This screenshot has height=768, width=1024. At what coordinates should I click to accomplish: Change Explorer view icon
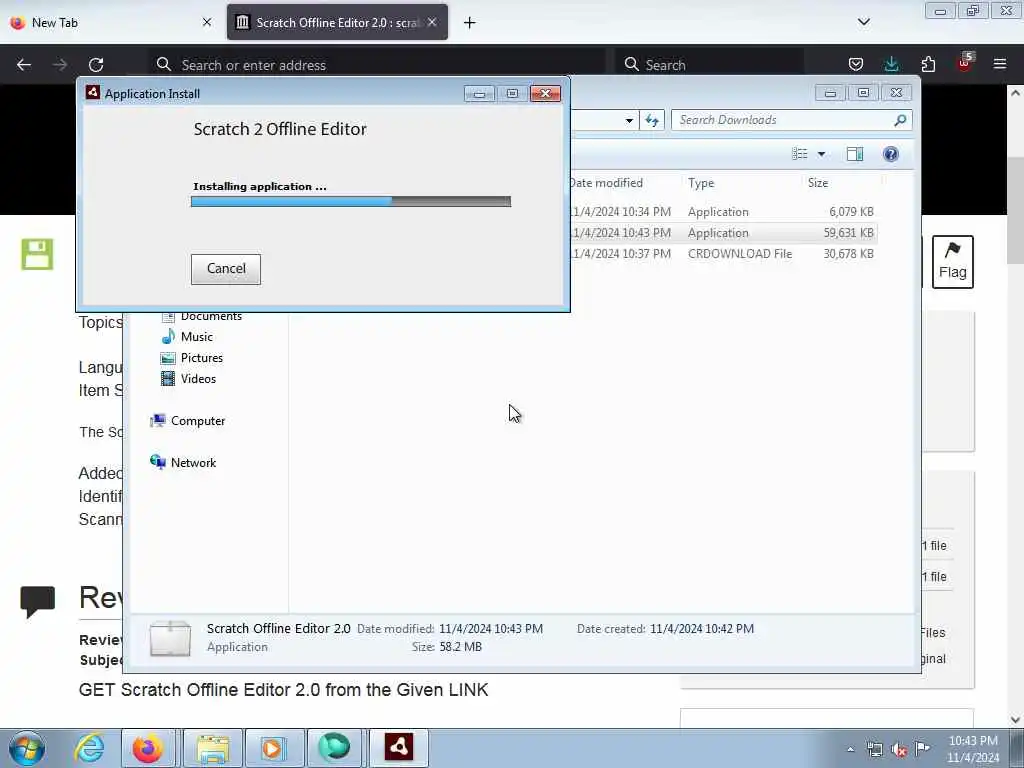pos(800,153)
